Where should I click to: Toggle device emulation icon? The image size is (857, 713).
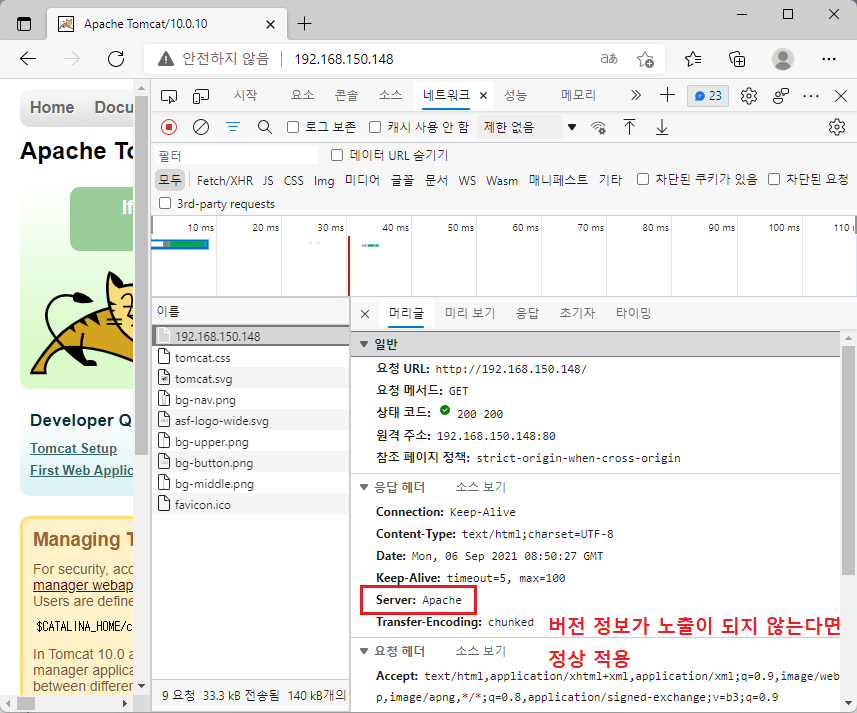(x=201, y=97)
